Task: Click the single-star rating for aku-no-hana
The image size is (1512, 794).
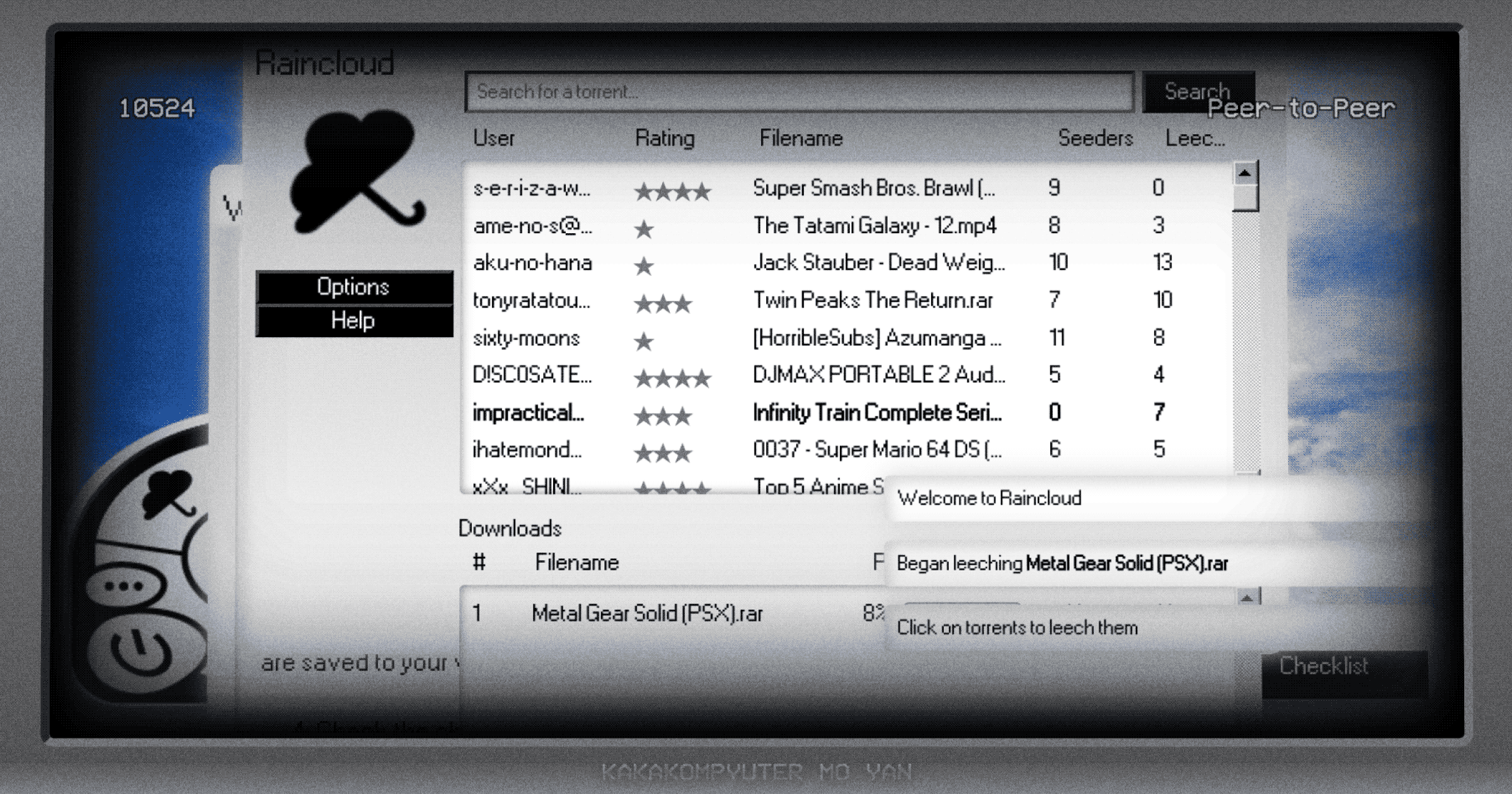Action: pyautogui.click(x=644, y=266)
